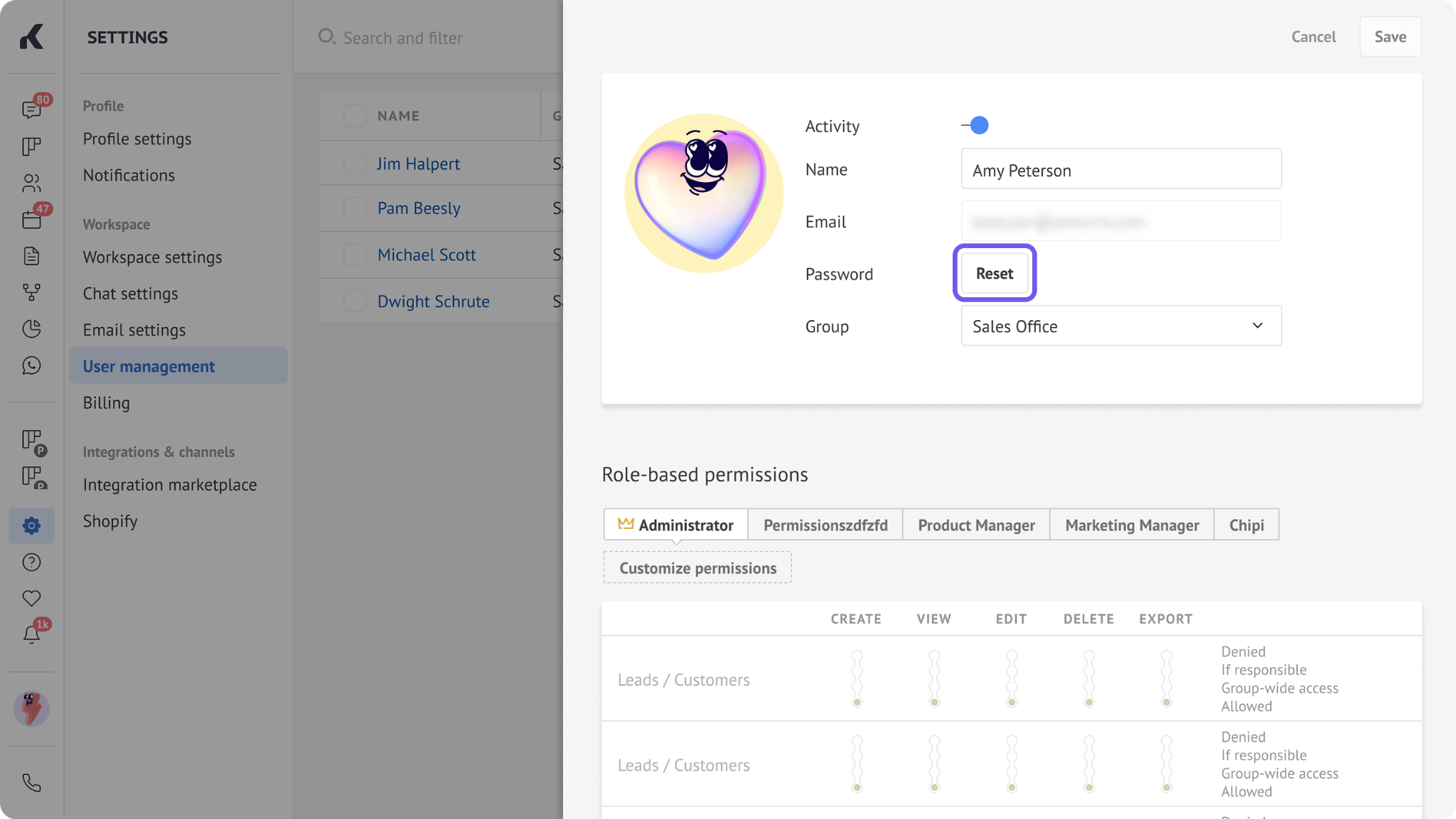
Task: Open Integration marketplace settings item
Action: point(170,484)
